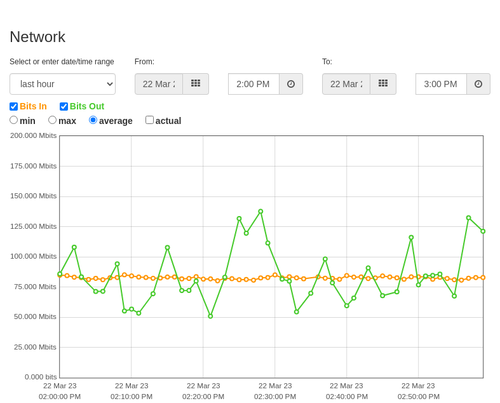Click the first orange Bits In data point
500x403 pixels.
click(x=60, y=275)
